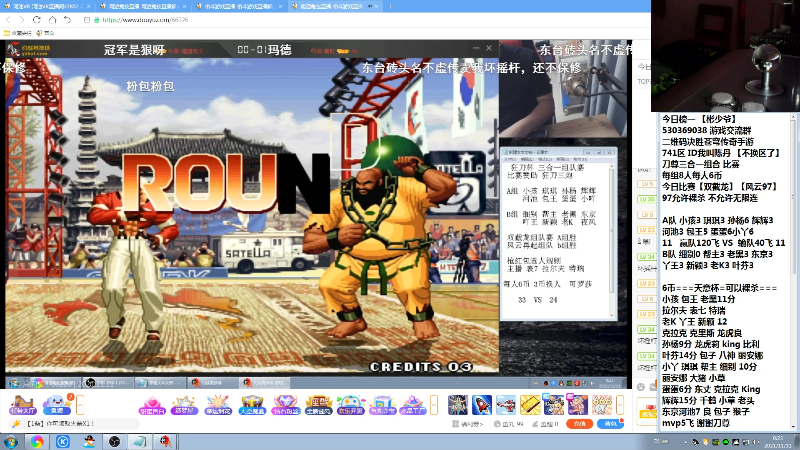Open the colorful browser taskbar icon

37,441
